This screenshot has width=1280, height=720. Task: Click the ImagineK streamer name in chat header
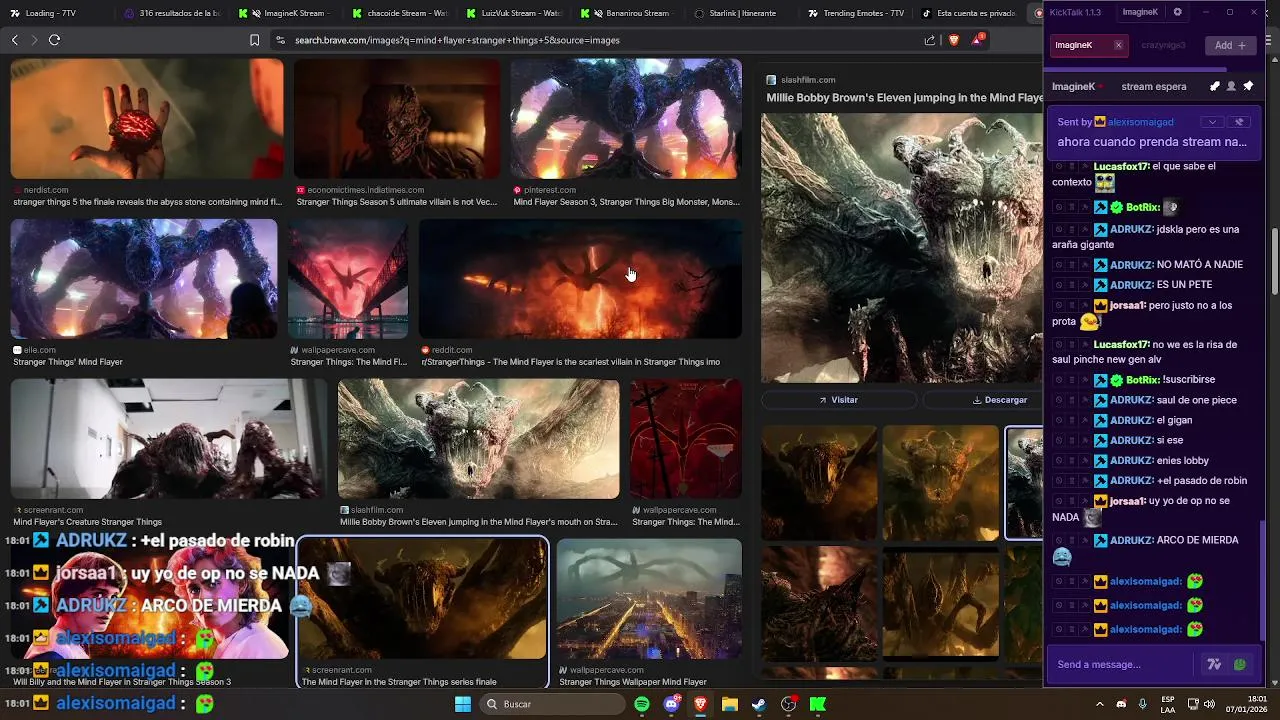point(1073,86)
